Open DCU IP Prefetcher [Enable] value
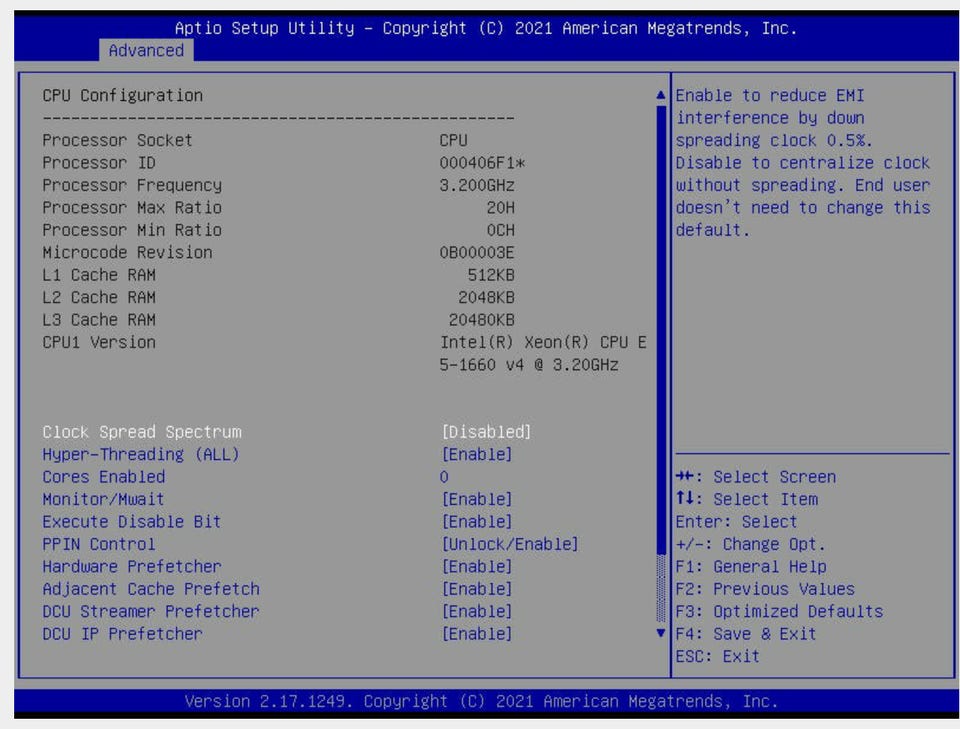Screen dimensions: 960x729 click(x=476, y=634)
